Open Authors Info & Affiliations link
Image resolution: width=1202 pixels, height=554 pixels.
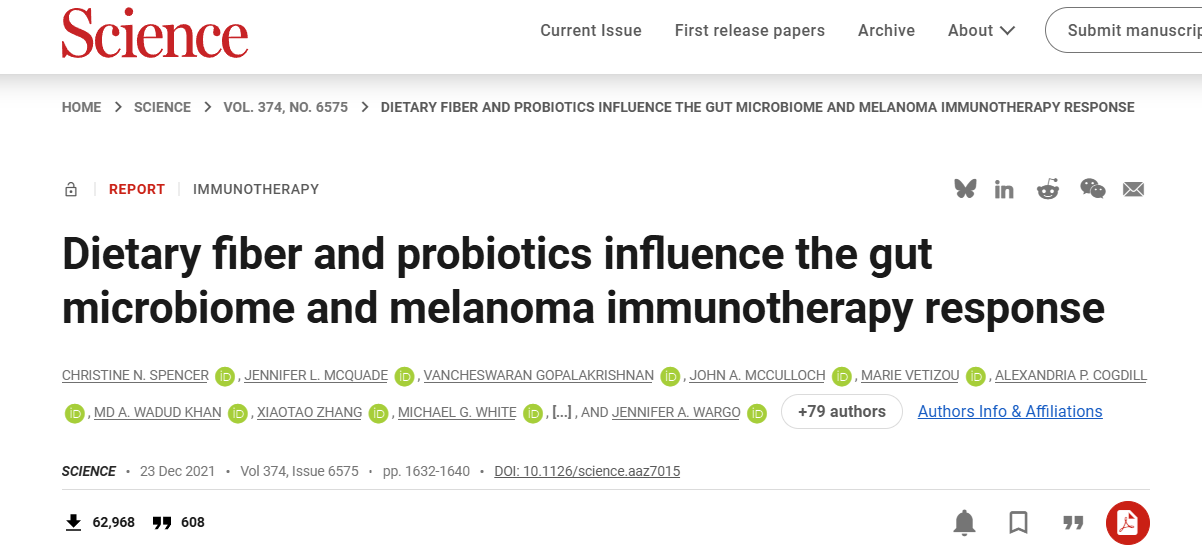1009,412
